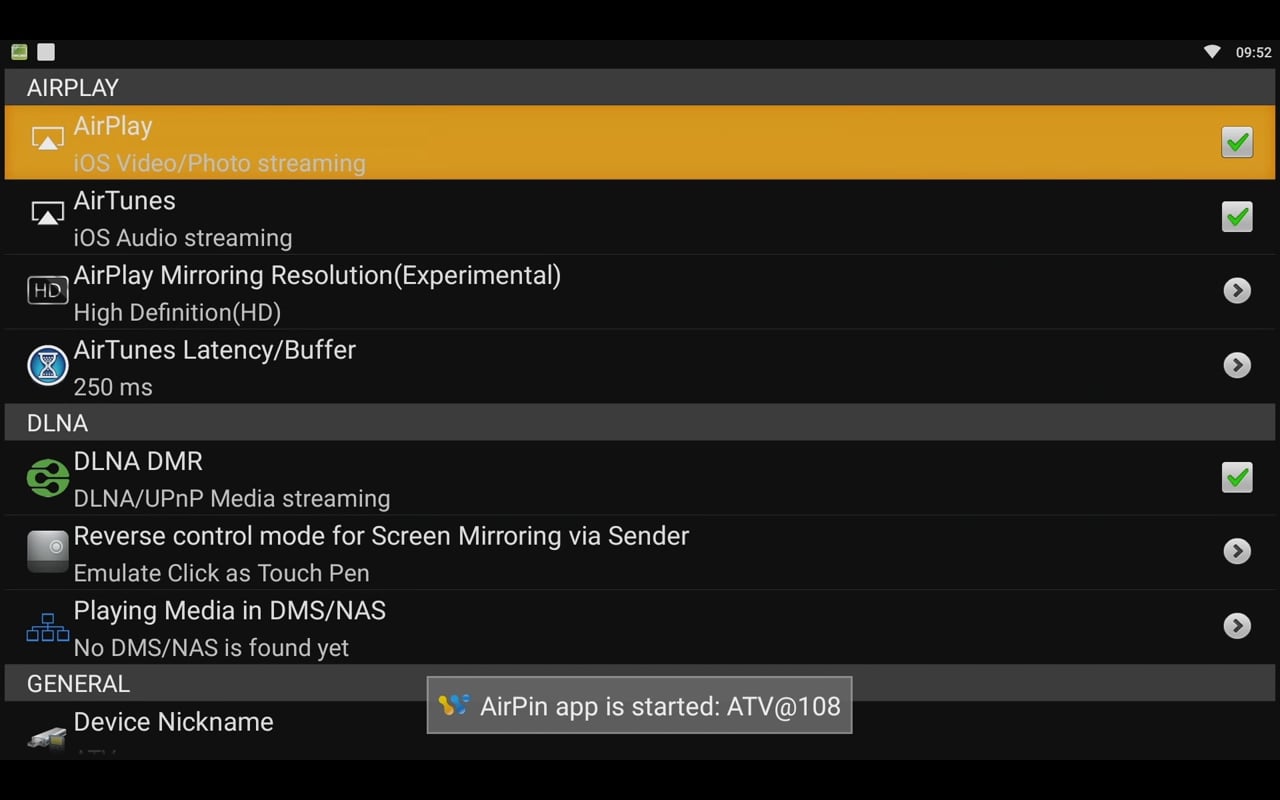Click the hourglass Latency/Buffer icon

[x=47, y=364]
